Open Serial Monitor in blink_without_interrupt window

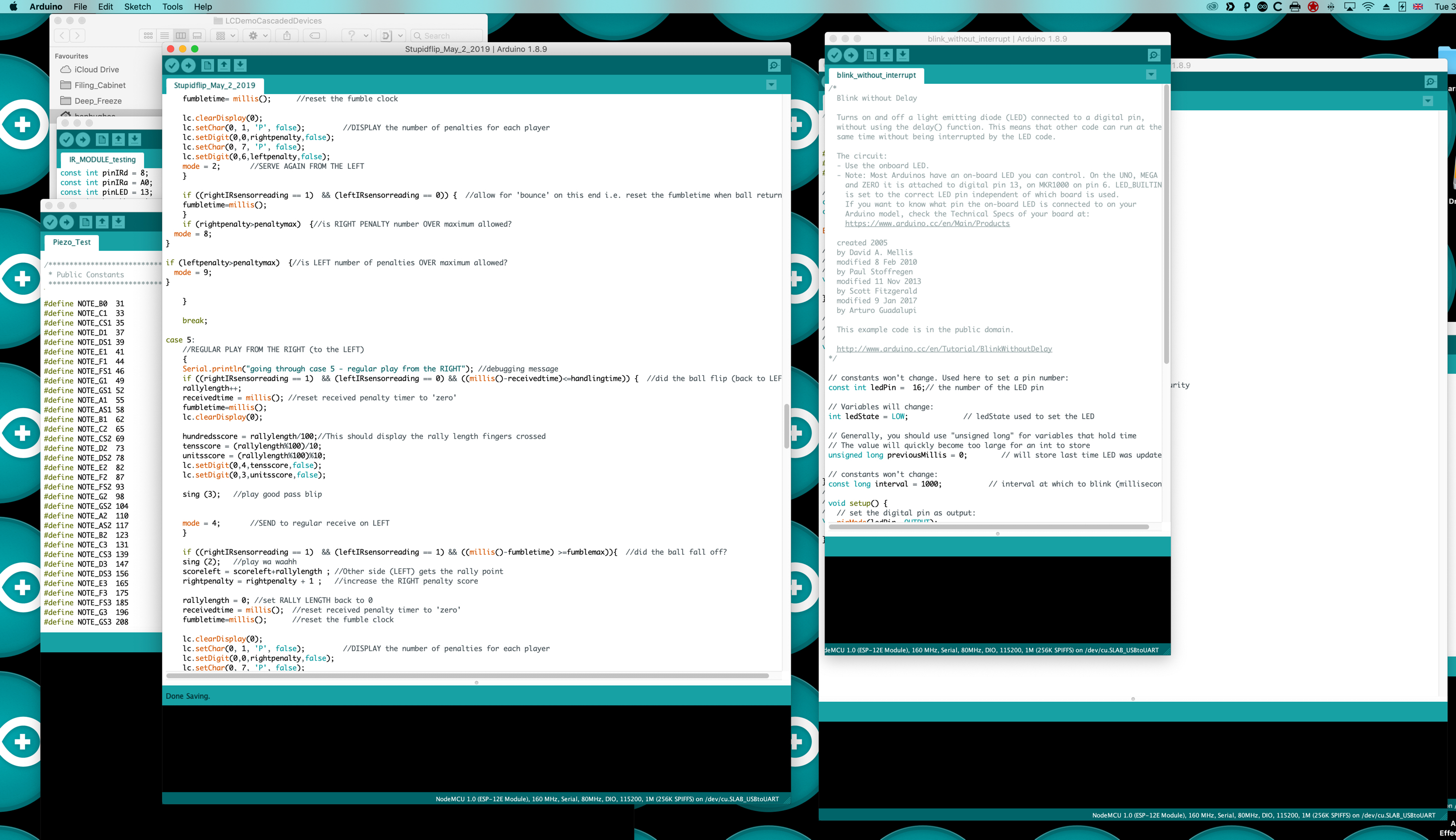(1154, 55)
